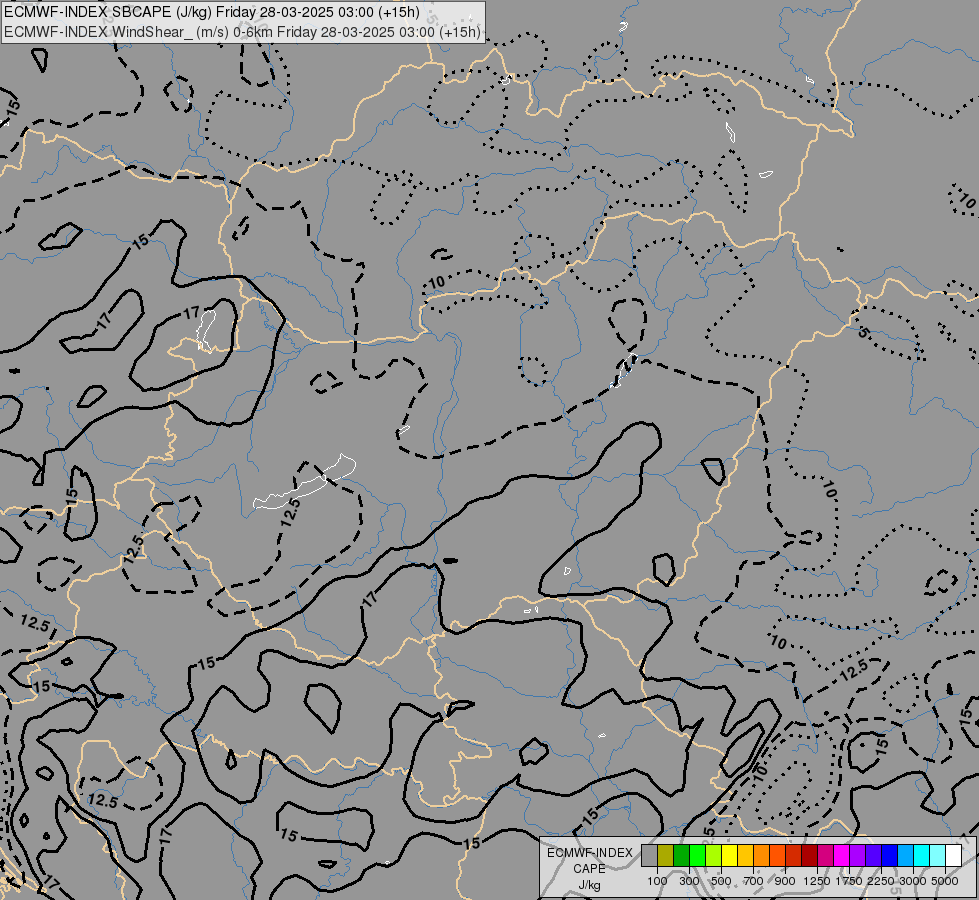
Task: Click the 'CAPE' label in legend
Action: (589, 869)
